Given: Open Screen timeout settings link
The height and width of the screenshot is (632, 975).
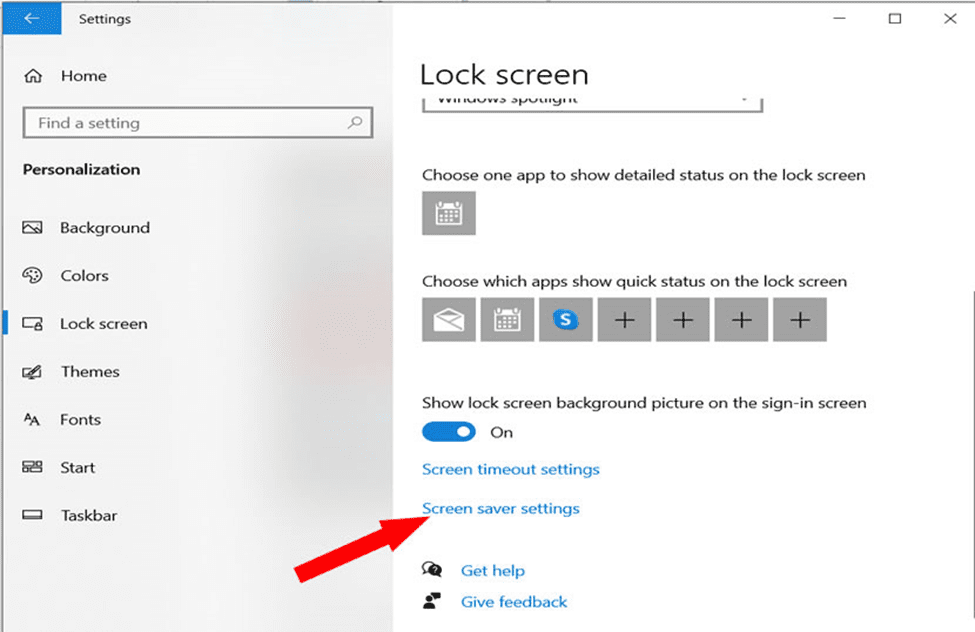Looking at the screenshot, I should (510, 469).
